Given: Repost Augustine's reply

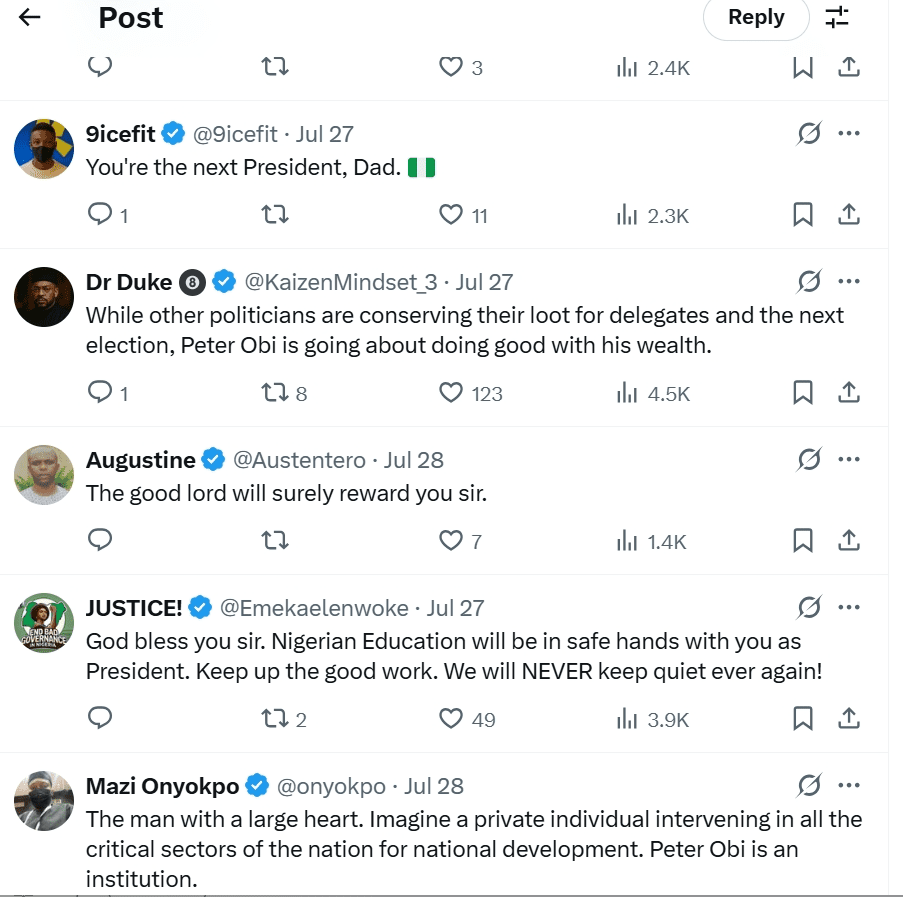Looking at the screenshot, I should pos(274,541).
